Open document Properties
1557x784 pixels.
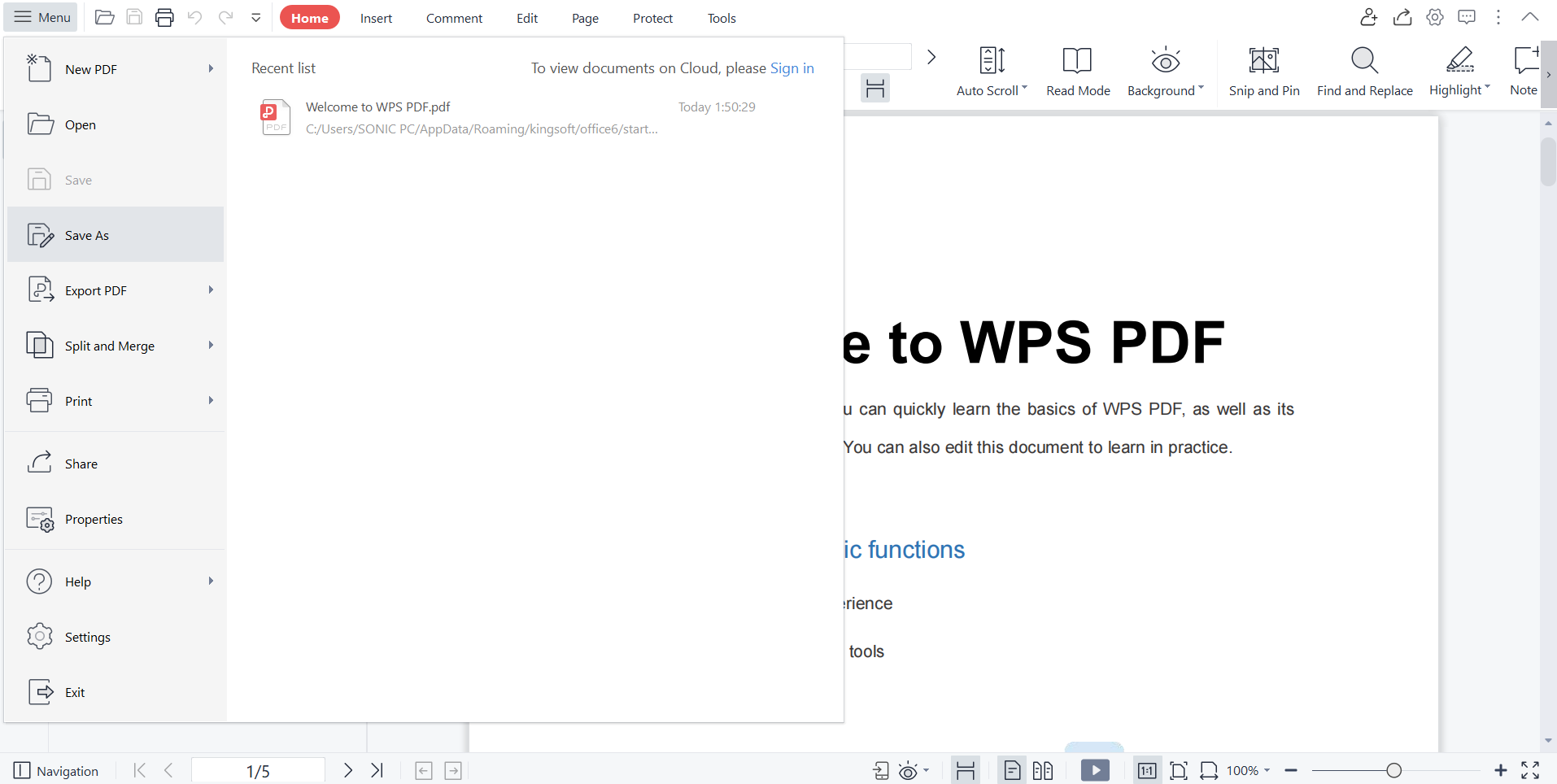(116, 519)
